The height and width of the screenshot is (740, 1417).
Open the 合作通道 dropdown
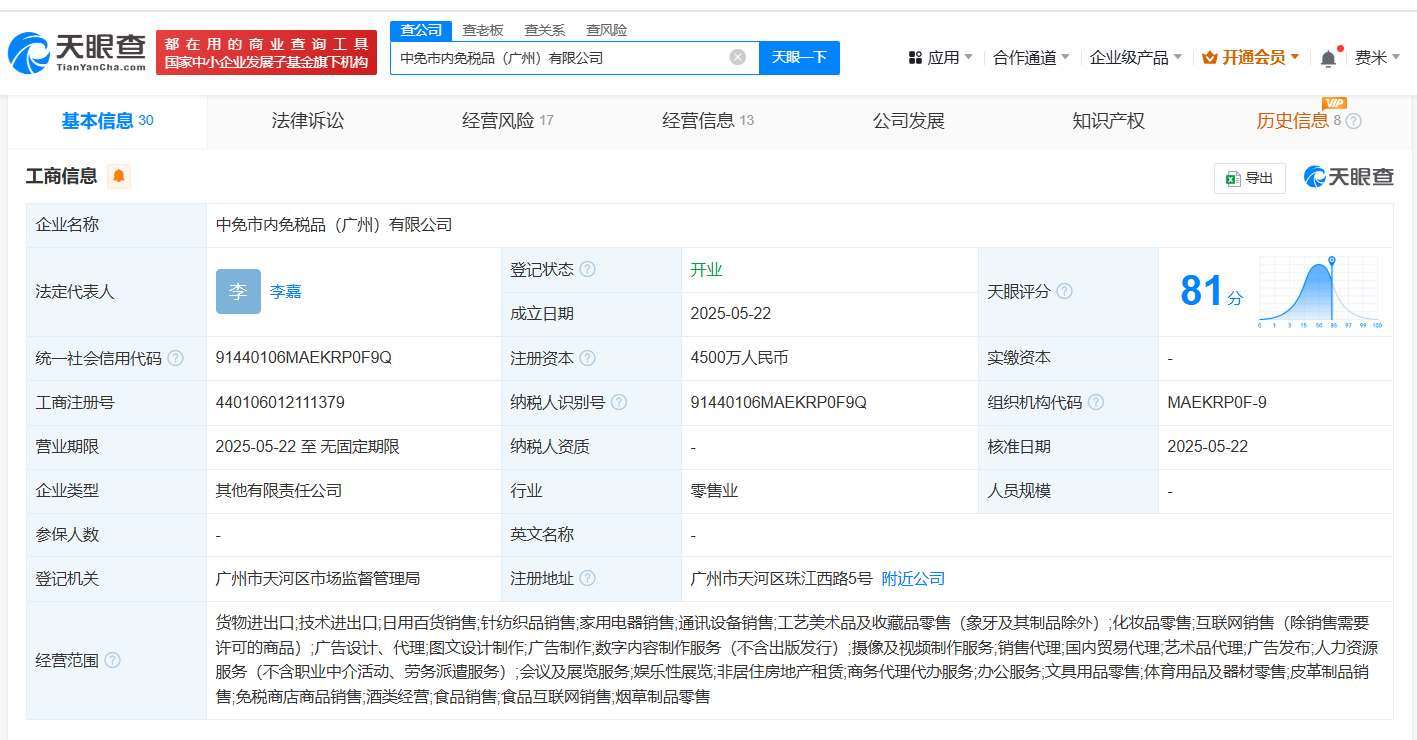(1030, 58)
